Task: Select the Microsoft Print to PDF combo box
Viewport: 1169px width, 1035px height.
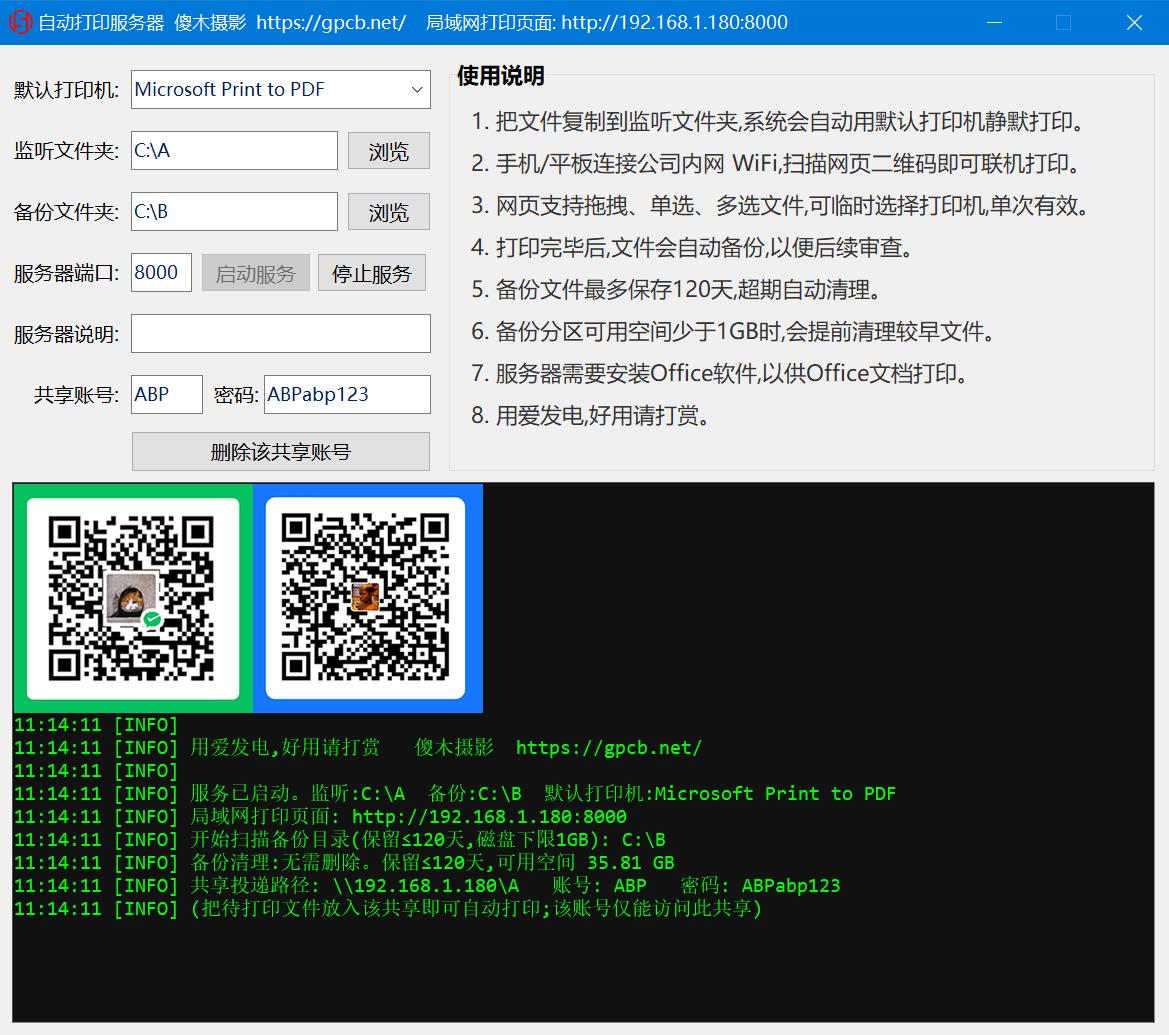Action: click(280, 89)
